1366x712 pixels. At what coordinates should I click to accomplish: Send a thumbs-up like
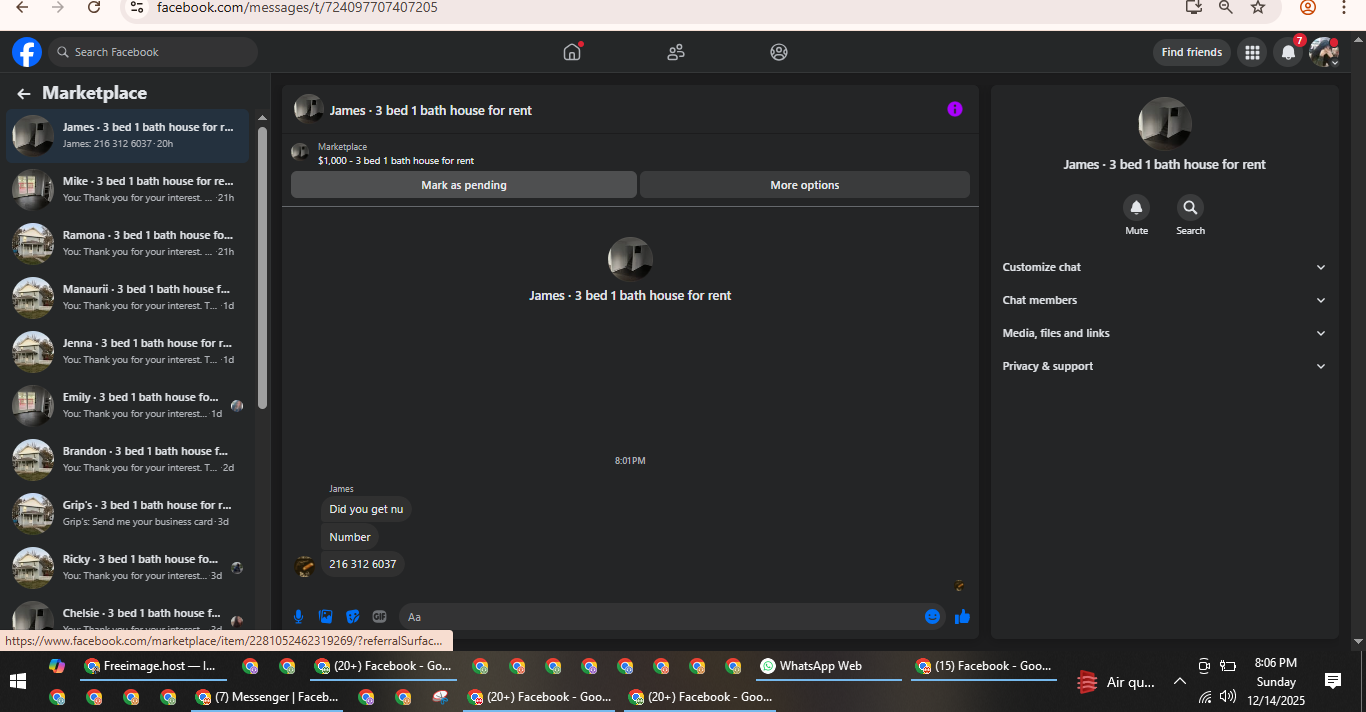(962, 617)
